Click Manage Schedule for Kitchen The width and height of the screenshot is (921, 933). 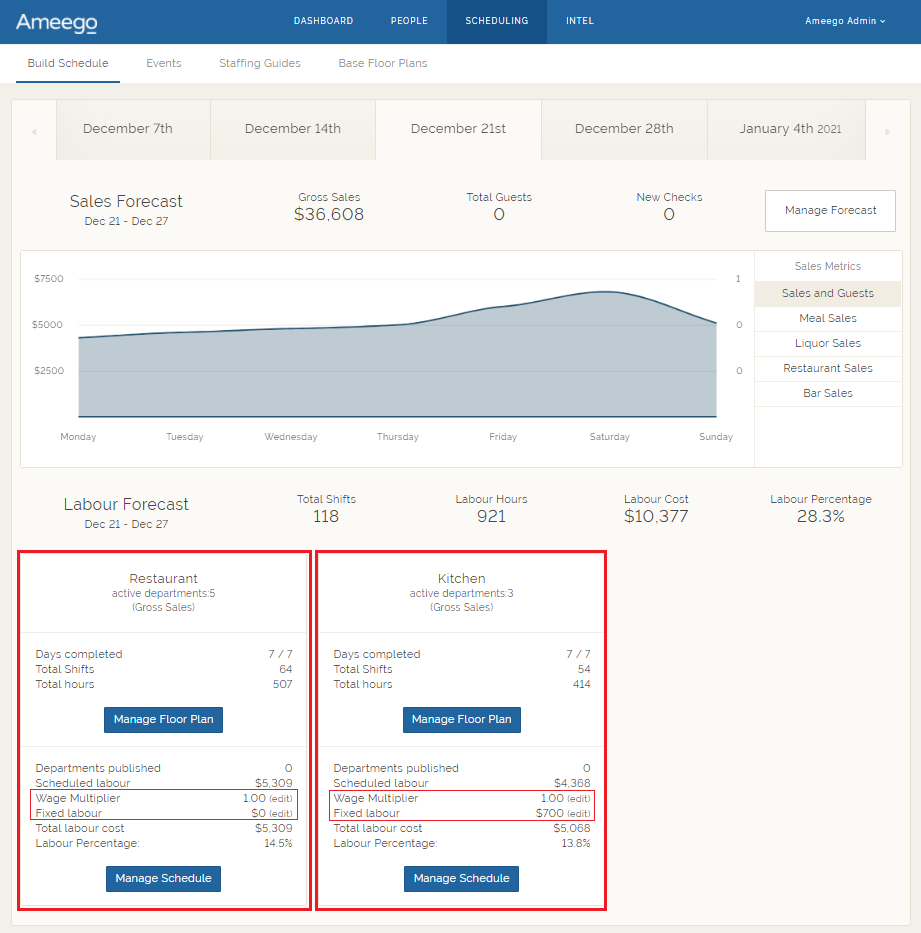tap(461, 878)
